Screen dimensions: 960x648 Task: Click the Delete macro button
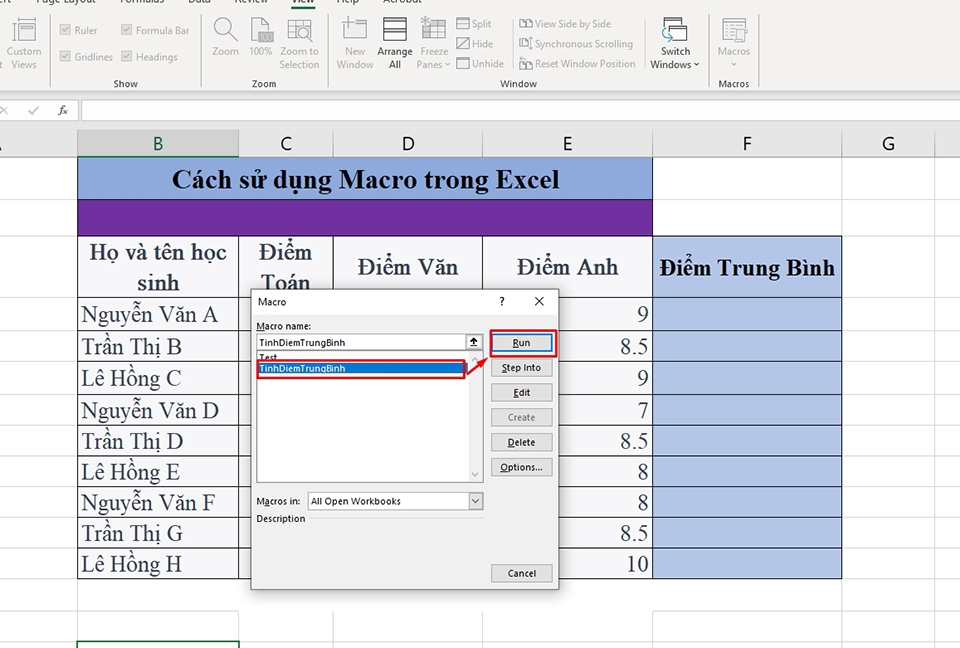tap(522, 442)
